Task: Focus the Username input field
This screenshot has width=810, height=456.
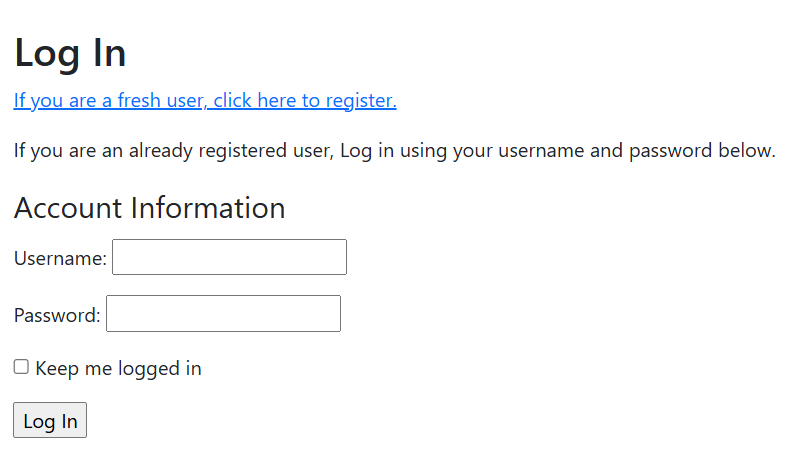Action: (x=229, y=257)
